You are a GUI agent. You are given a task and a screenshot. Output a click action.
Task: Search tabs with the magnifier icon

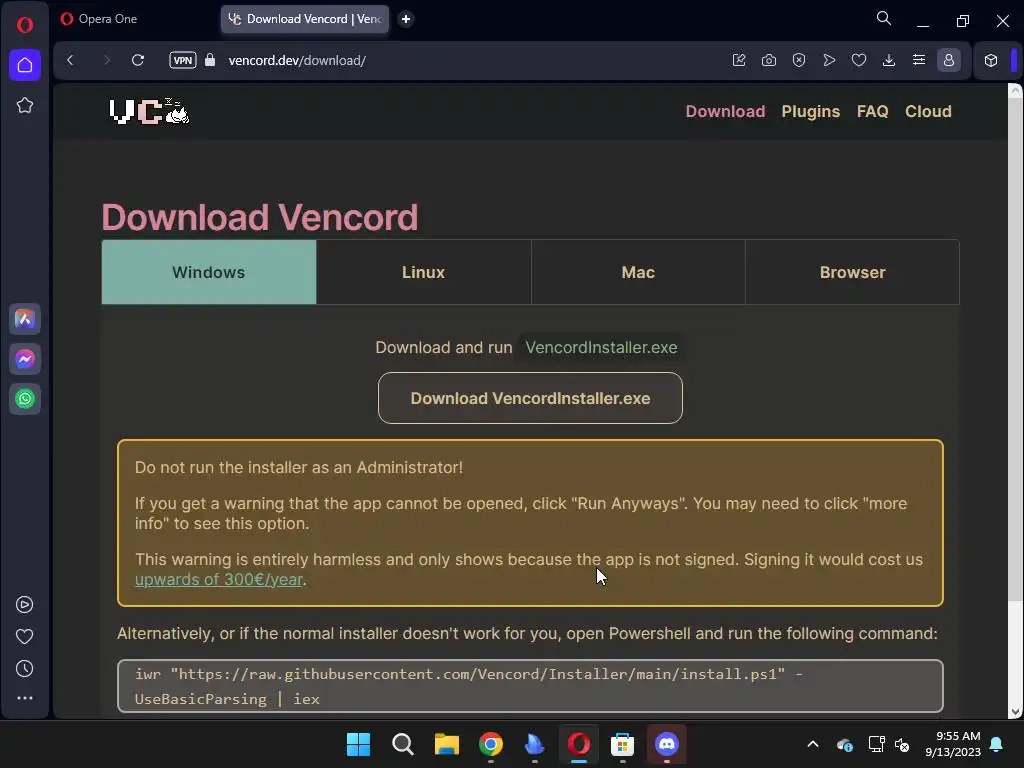[x=884, y=18]
